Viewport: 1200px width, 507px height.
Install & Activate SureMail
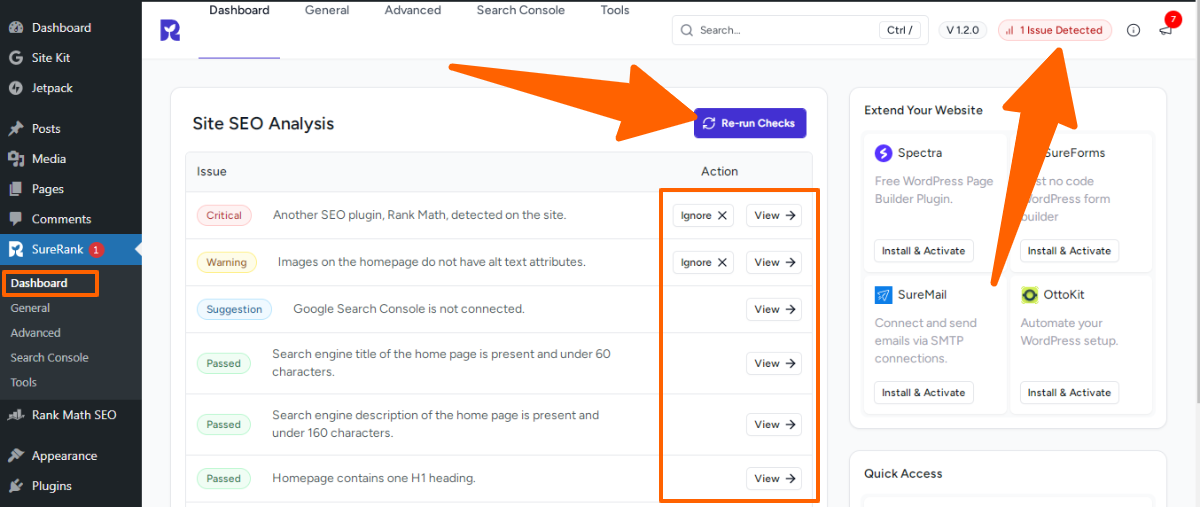pyautogui.click(x=923, y=392)
